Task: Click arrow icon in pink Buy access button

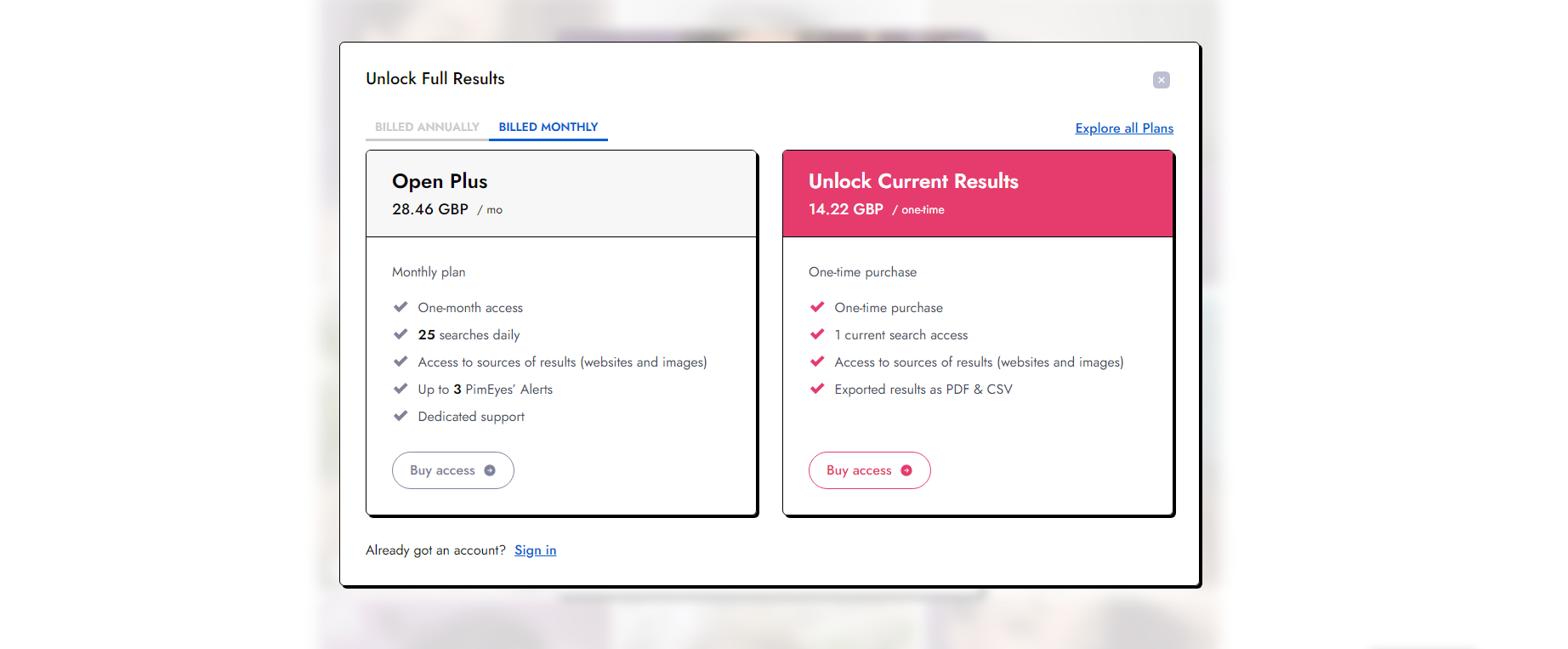Action: pos(906,470)
